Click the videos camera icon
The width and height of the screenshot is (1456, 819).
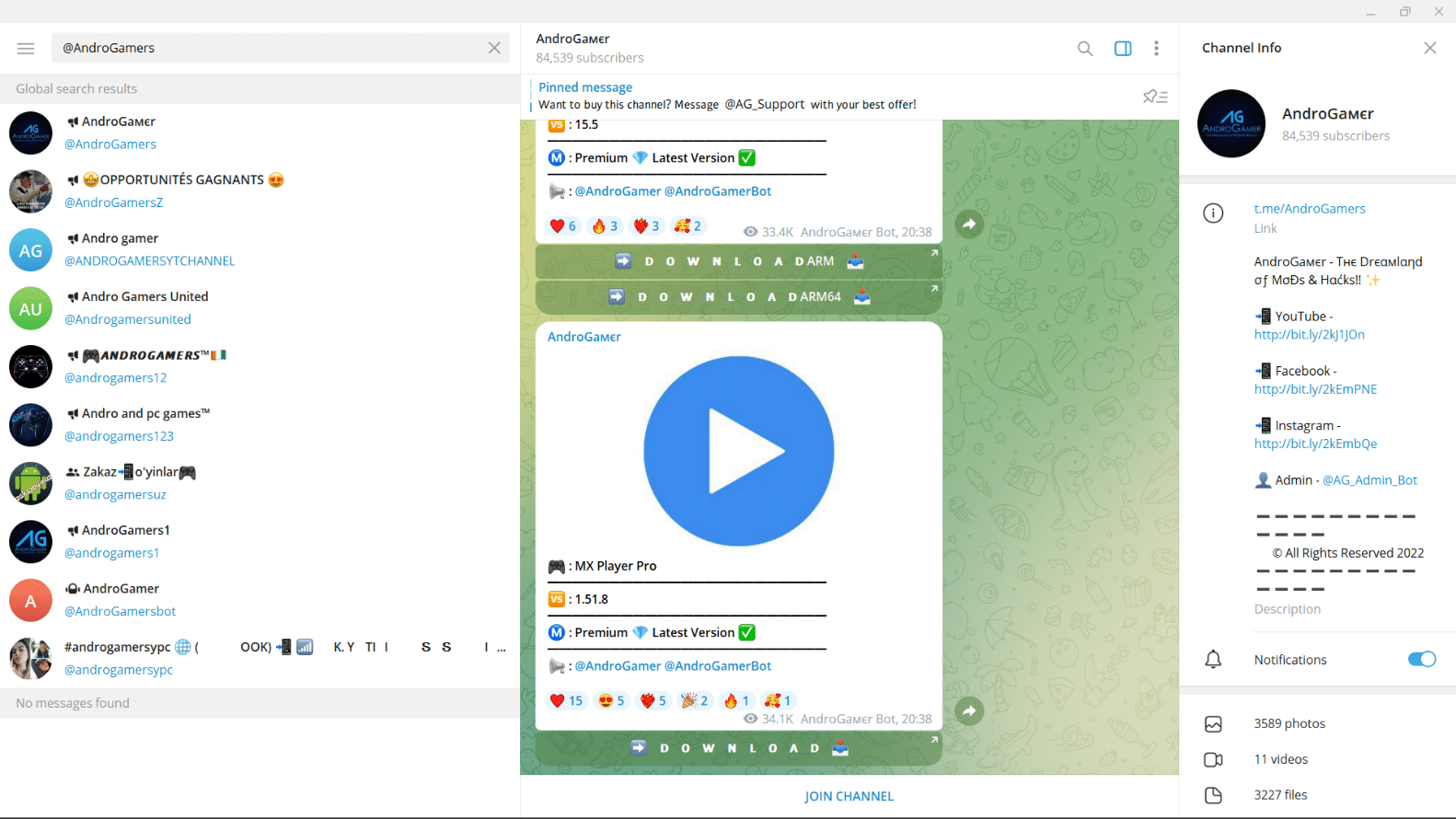[1213, 760]
